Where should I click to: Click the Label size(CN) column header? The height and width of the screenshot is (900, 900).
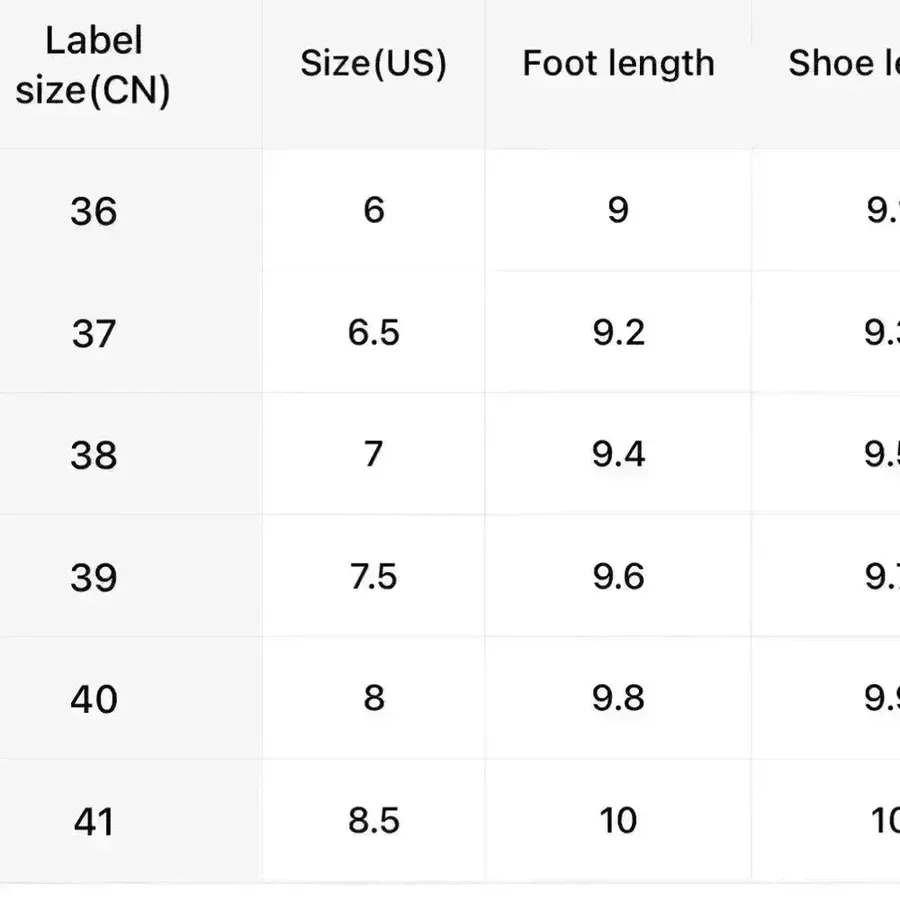tap(93, 65)
